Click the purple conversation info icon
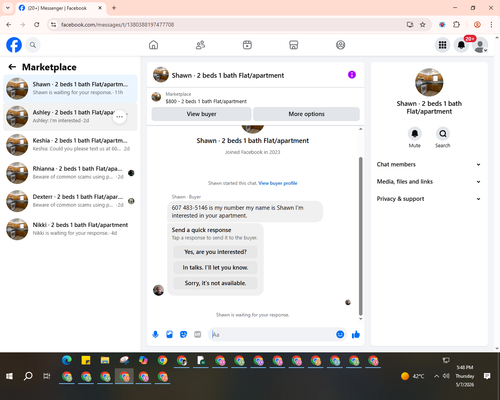500x400 pixels. [352, 75]
